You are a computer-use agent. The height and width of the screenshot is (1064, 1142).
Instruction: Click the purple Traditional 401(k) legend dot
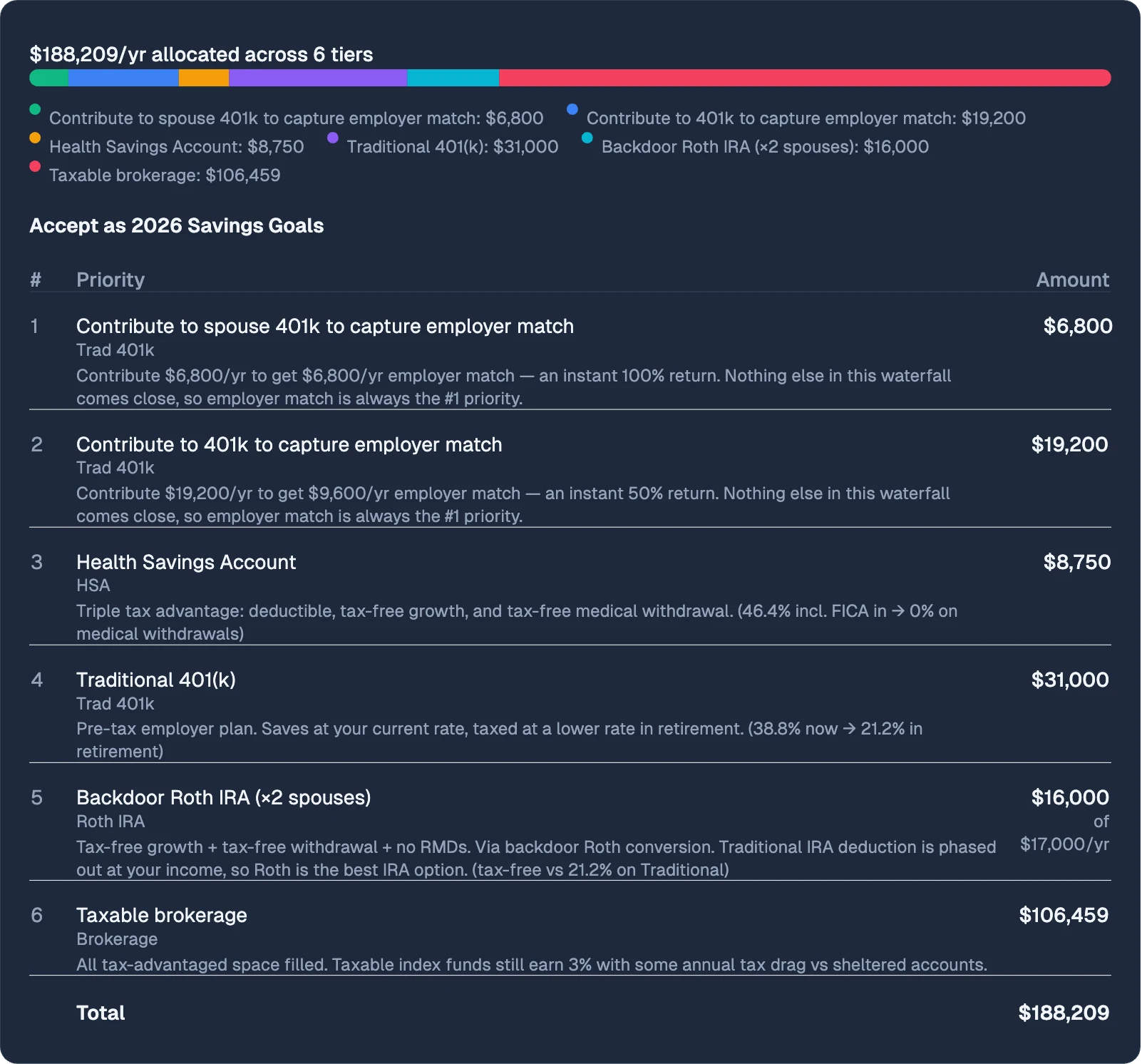(333, 138)
